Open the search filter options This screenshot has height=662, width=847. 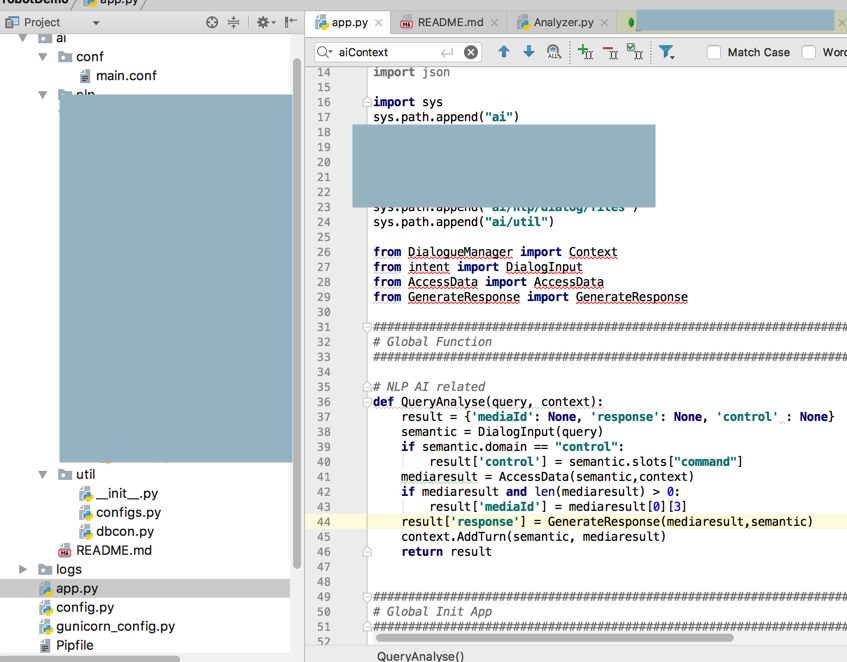(666, 52)
